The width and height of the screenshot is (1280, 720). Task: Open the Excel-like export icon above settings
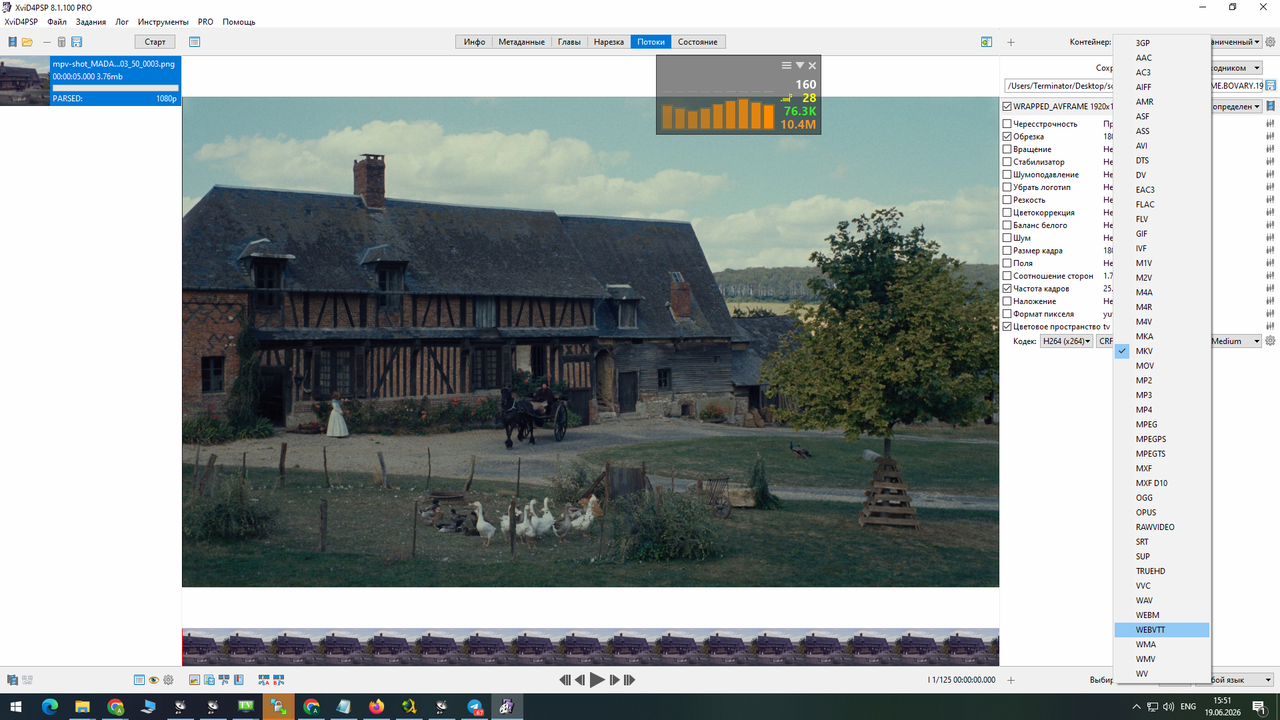pyautogui.click(x=987, y=42)
